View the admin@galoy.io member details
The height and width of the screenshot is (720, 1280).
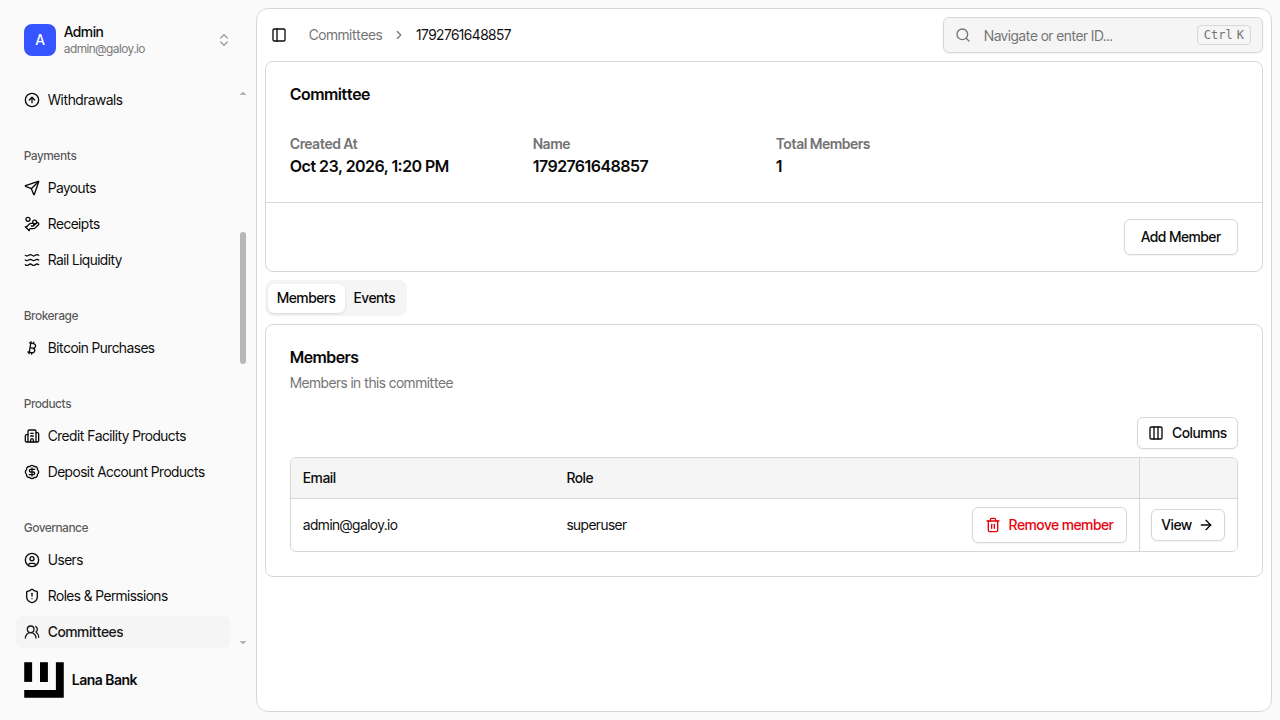(1188, 525)
